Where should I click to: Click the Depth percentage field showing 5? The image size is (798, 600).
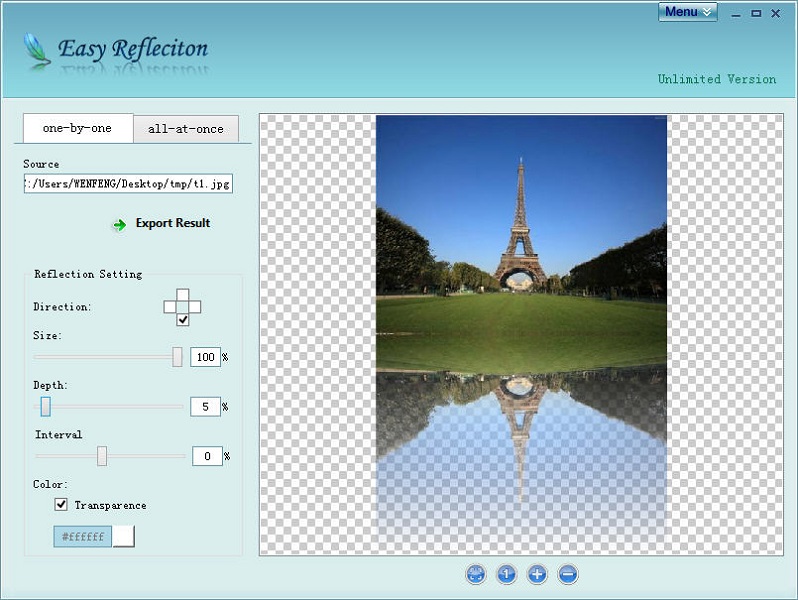[205, 407]
